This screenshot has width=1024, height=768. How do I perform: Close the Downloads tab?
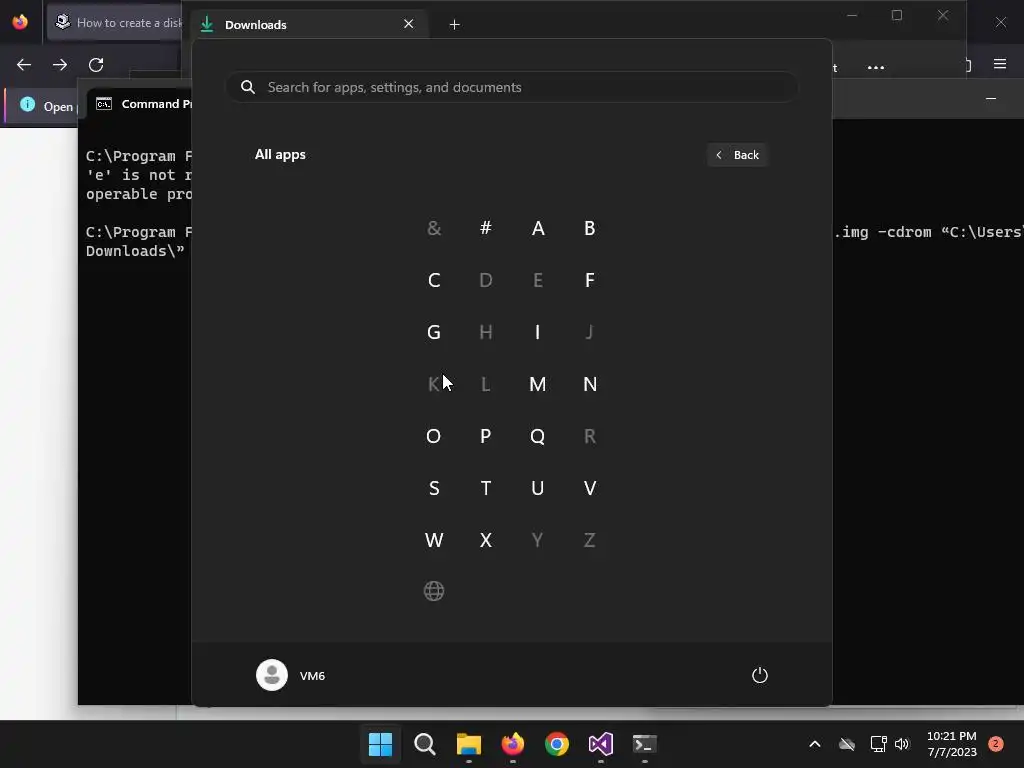[409, 24]
